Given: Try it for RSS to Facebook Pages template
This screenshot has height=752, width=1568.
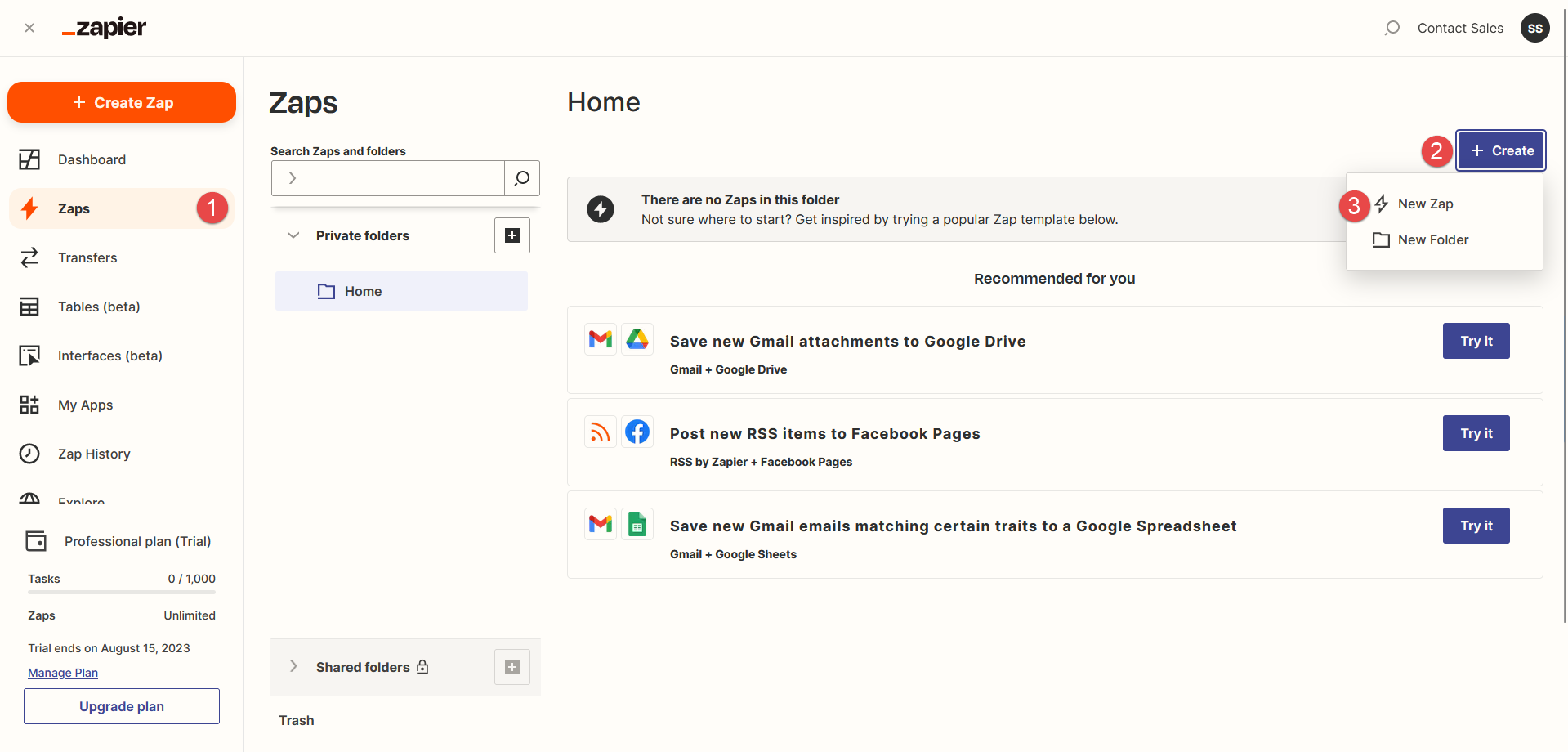Looking at the screenshot, I should (x=1476, y=433).
